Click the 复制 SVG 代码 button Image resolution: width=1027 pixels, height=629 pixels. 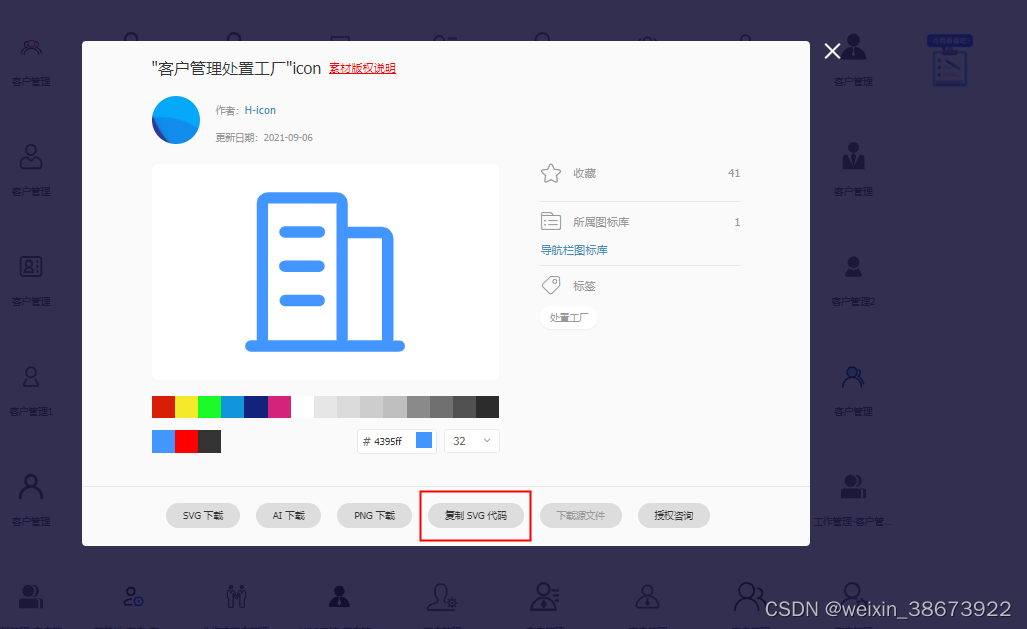point(476,516)
